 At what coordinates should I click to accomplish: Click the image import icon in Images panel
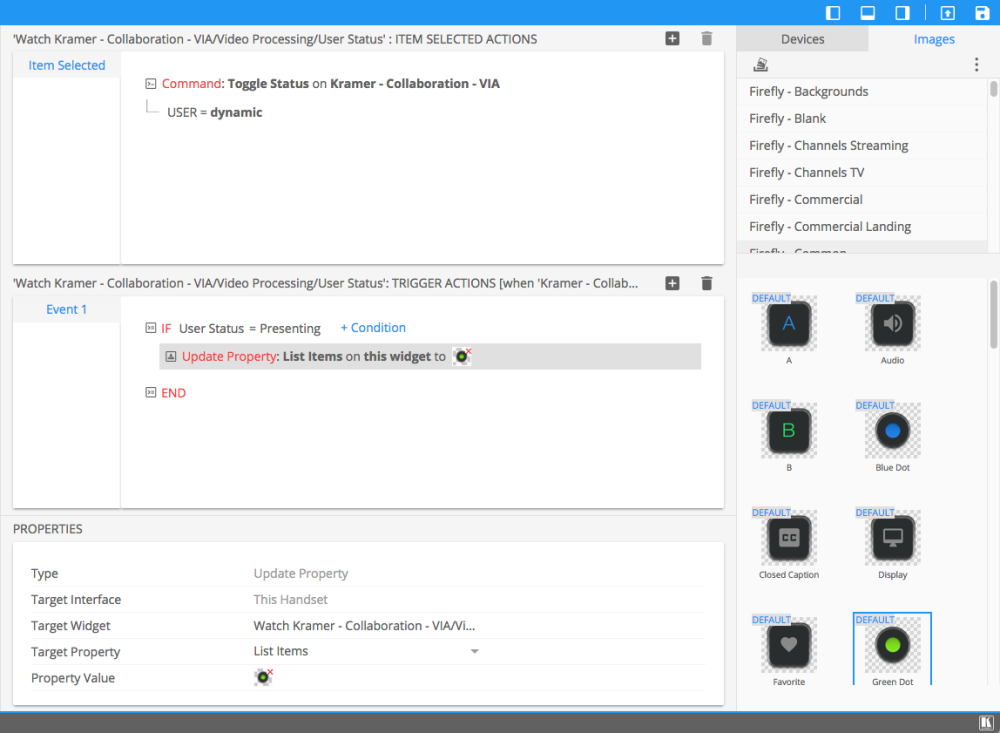point(760,64)
